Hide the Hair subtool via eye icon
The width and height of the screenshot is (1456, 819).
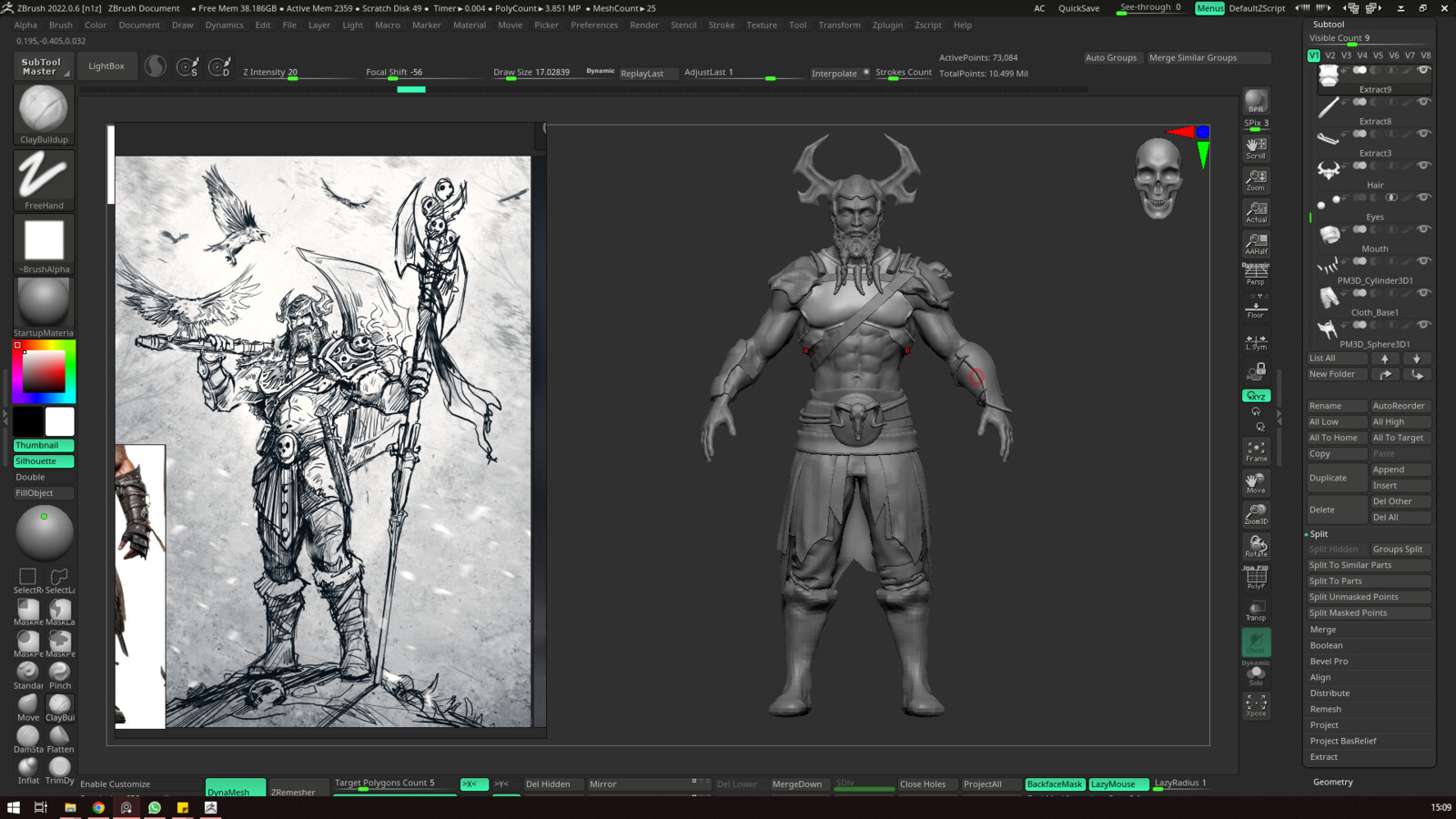coord(1423,166)
